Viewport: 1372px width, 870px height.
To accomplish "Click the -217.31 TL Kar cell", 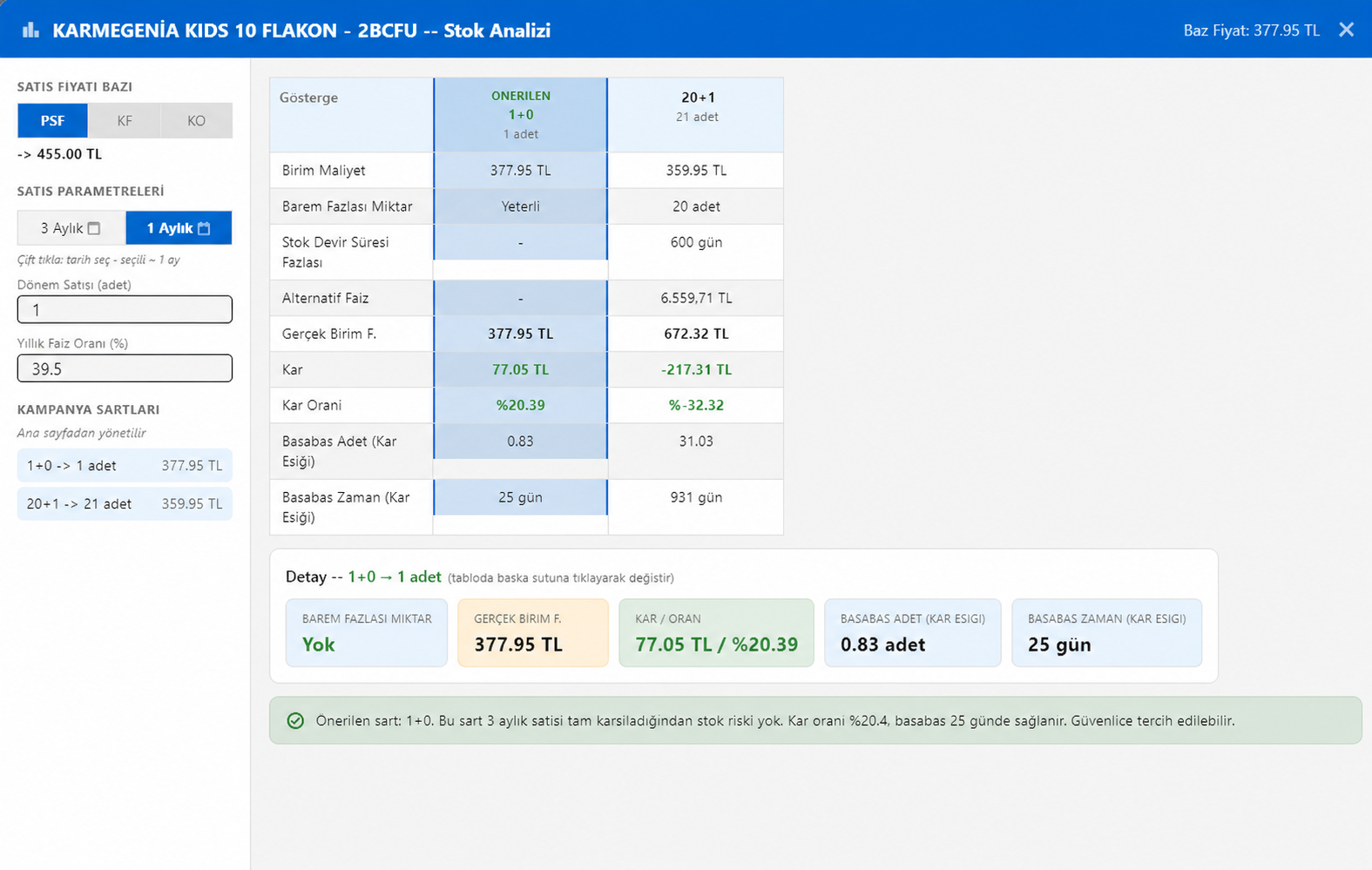I will pyautogui.click(x=696, y=369).
